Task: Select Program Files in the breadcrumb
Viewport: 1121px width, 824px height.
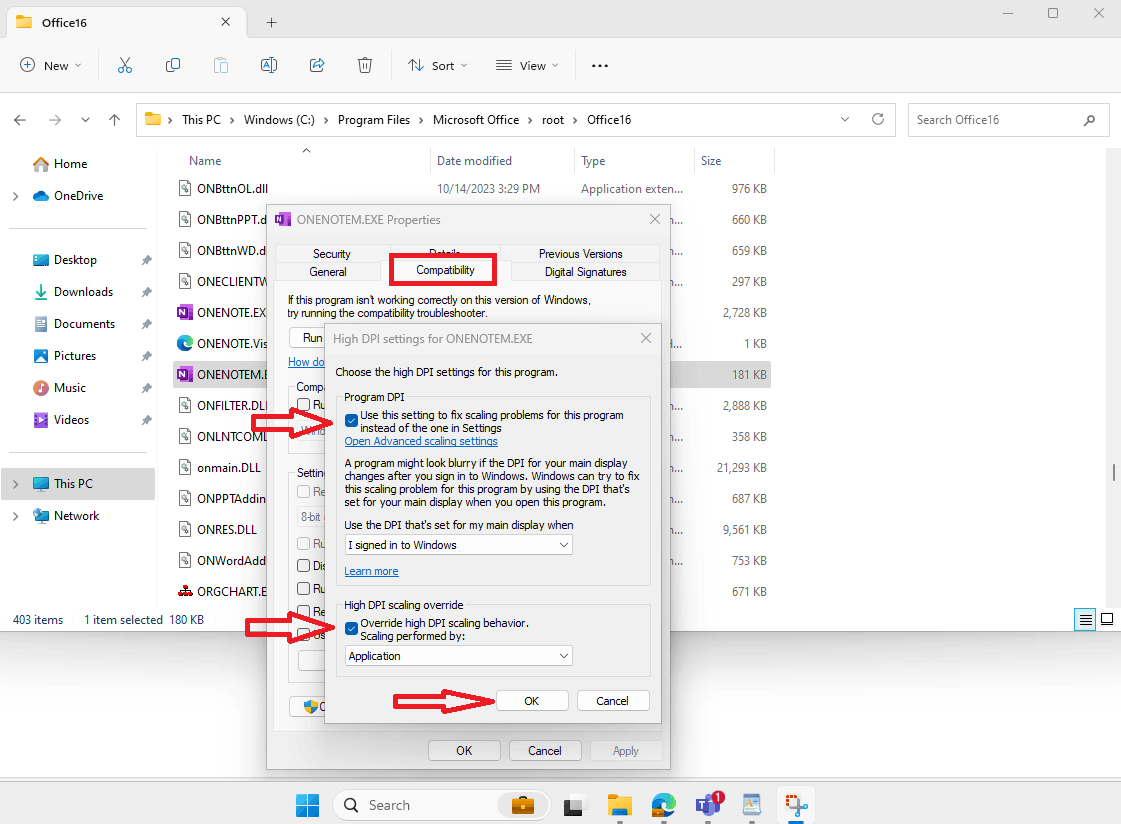Action: pos(374,120)
